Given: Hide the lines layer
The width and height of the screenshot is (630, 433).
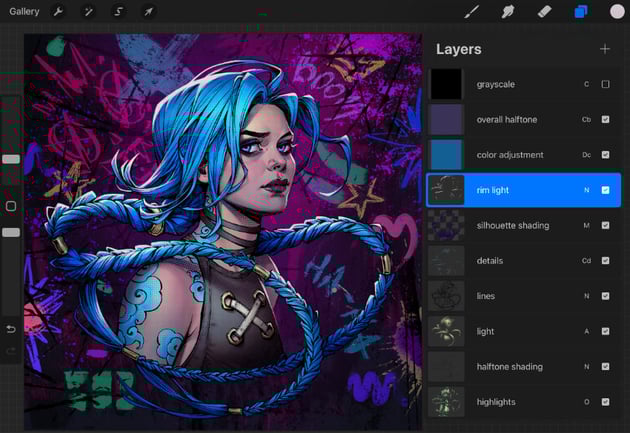Looking at the screenshot, I should click(605, 296).
